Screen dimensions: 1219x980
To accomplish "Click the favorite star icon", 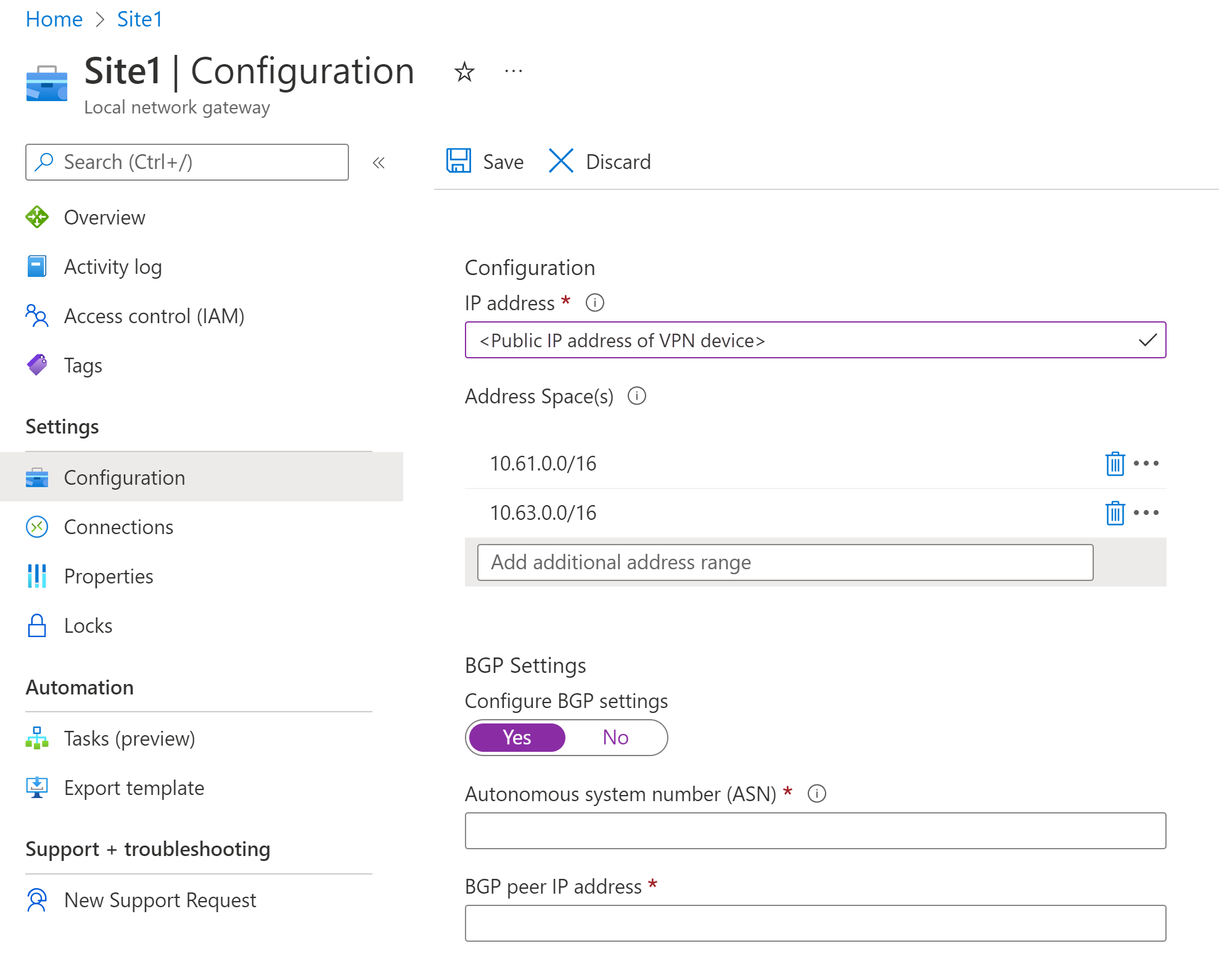I will pos(464,72).
